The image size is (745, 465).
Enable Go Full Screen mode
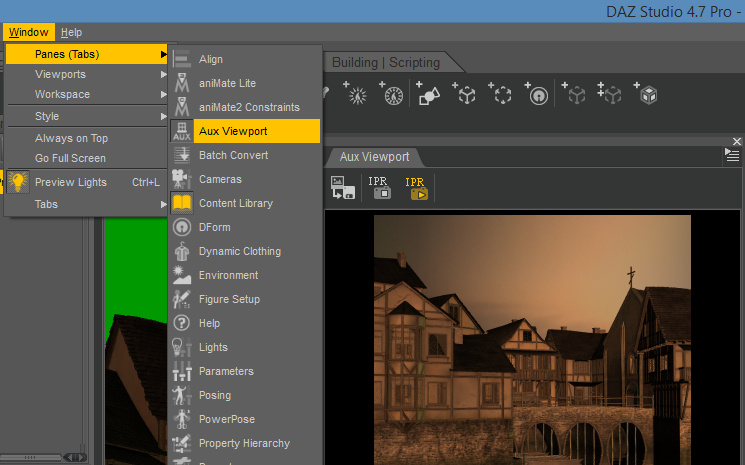(x=70, y=158)
